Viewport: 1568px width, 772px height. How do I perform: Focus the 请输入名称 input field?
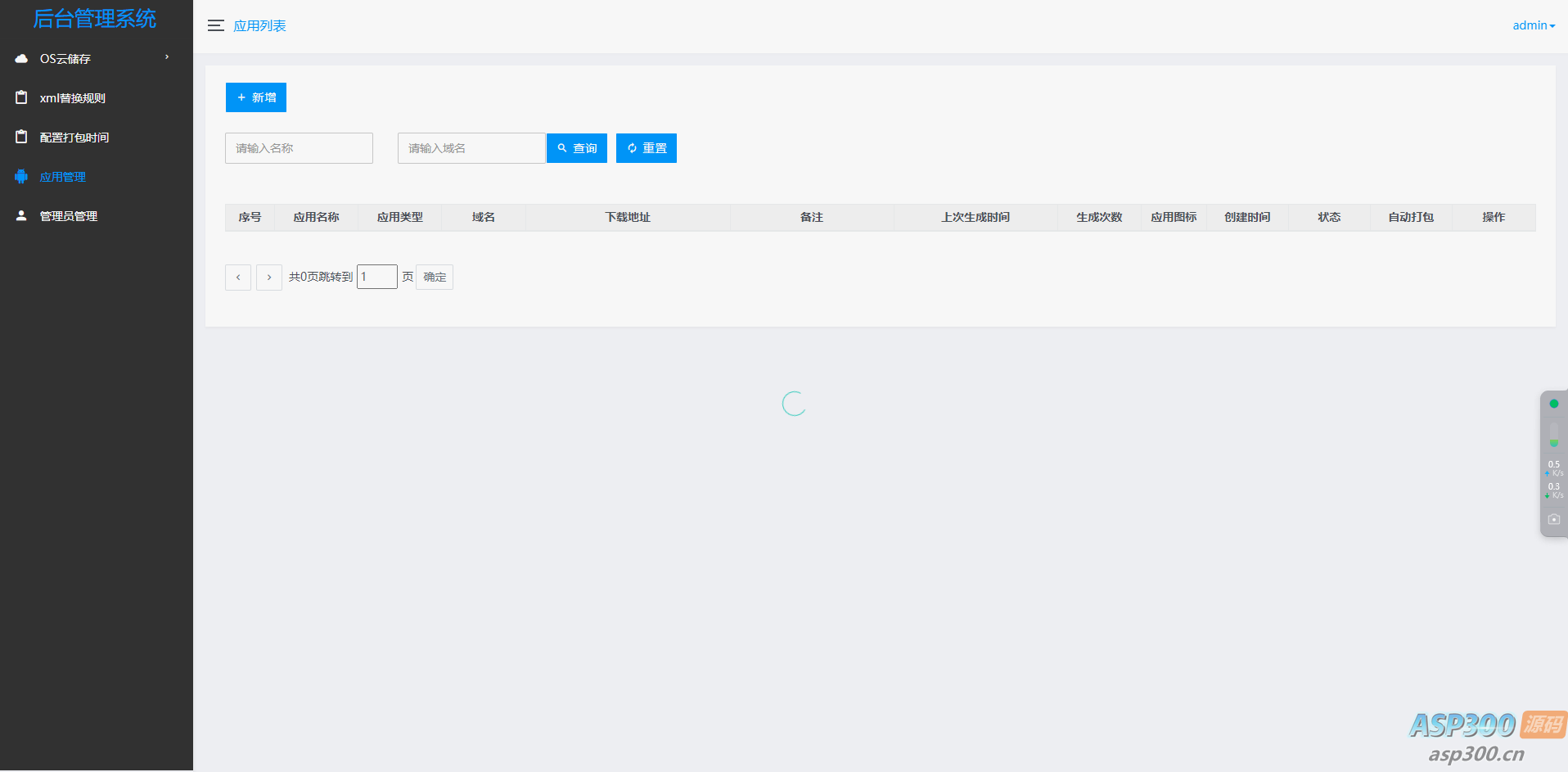(299, 148)
